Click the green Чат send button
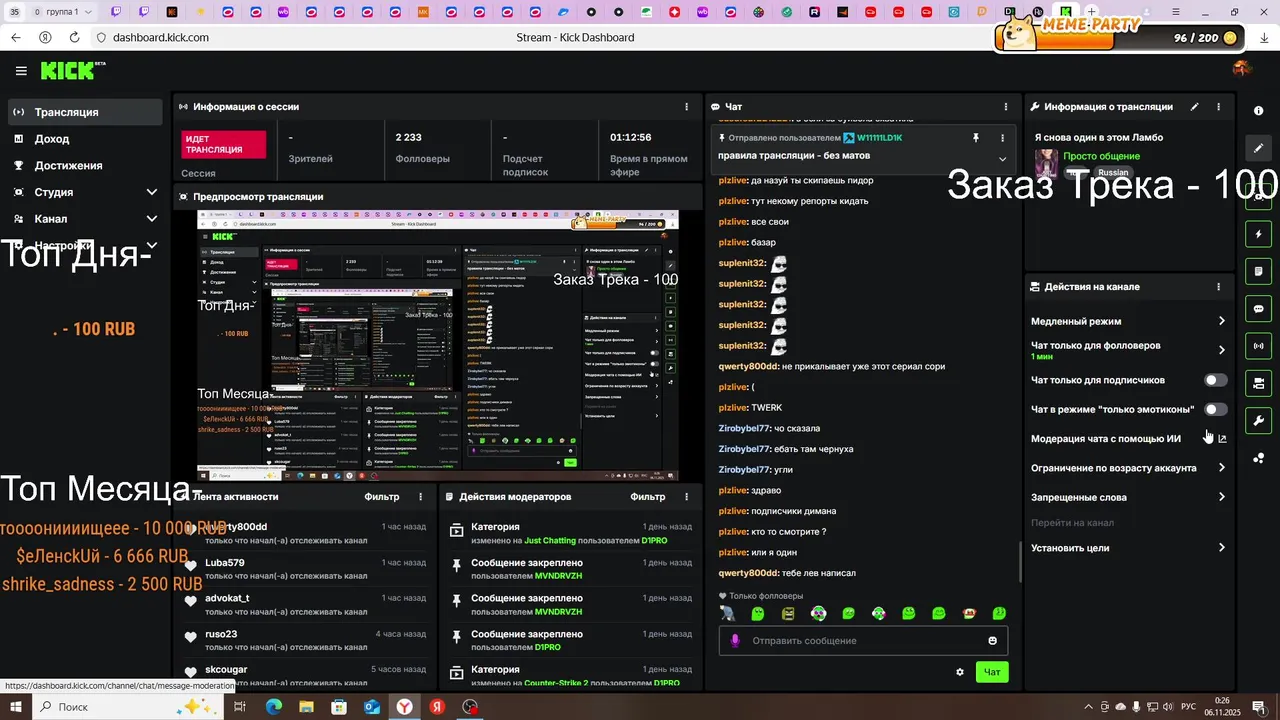Screen dimensions: 1280x720 point(992,672)
